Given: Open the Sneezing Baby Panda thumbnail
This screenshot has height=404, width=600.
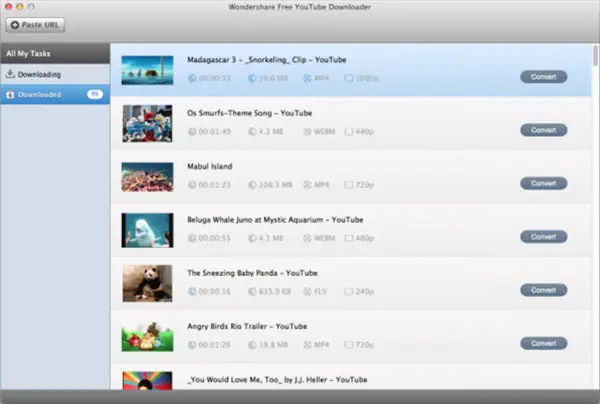Looking at the screenshot, I should (147, 283).
